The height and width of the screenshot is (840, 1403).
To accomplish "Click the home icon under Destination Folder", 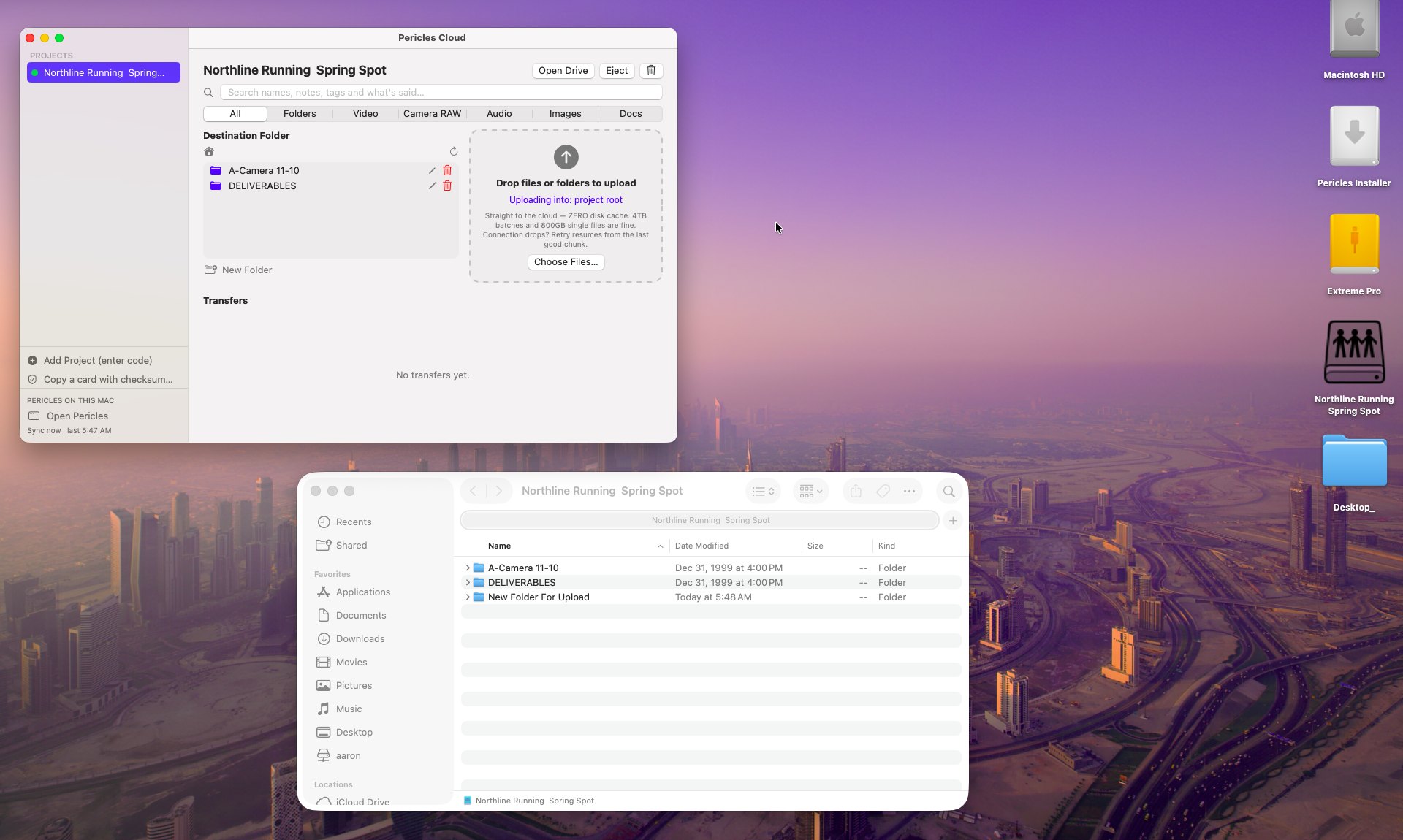I will [209, 152].
